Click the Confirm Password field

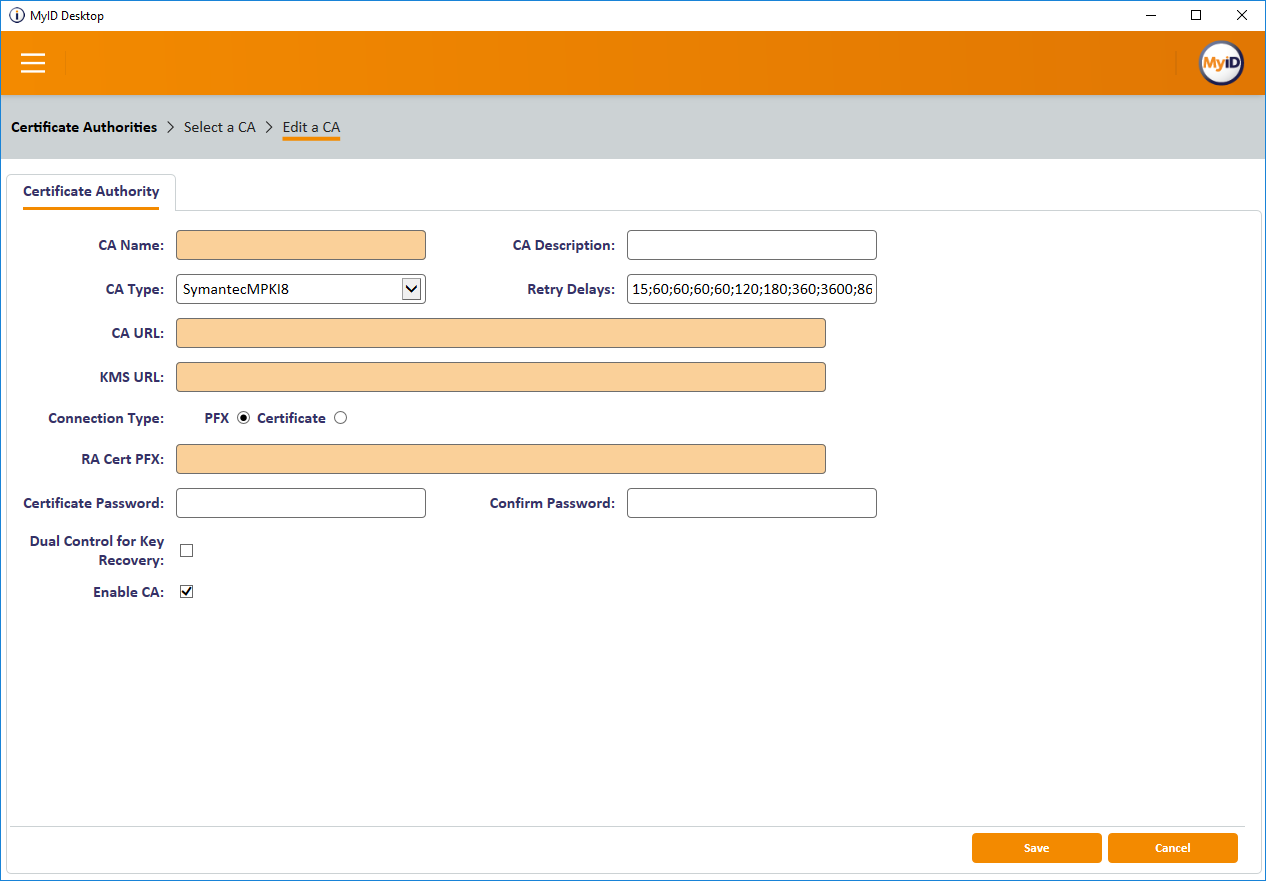coord(752,503)
